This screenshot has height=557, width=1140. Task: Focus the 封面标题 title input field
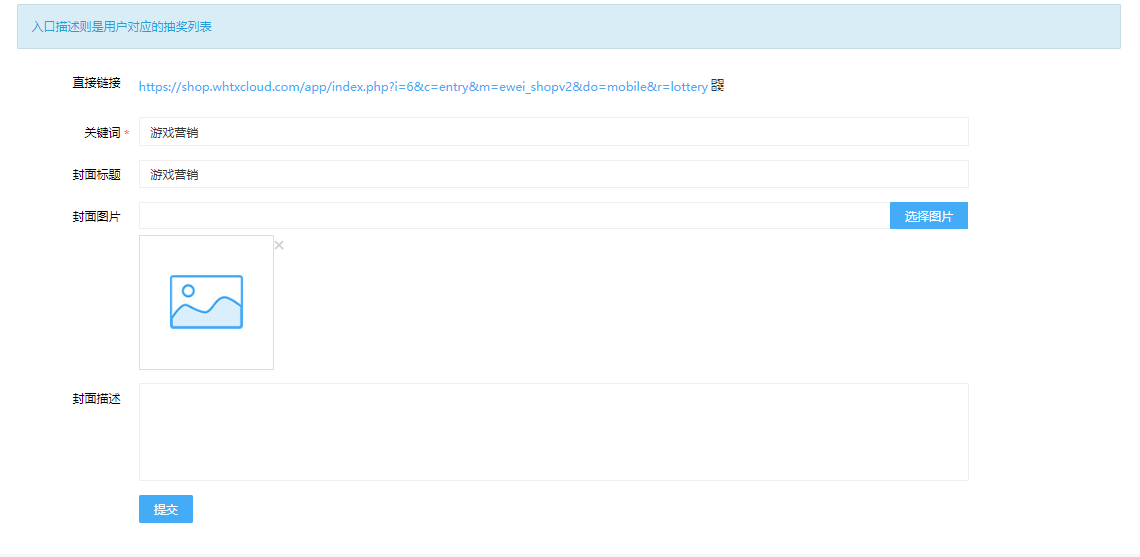[x=553, y=174]
